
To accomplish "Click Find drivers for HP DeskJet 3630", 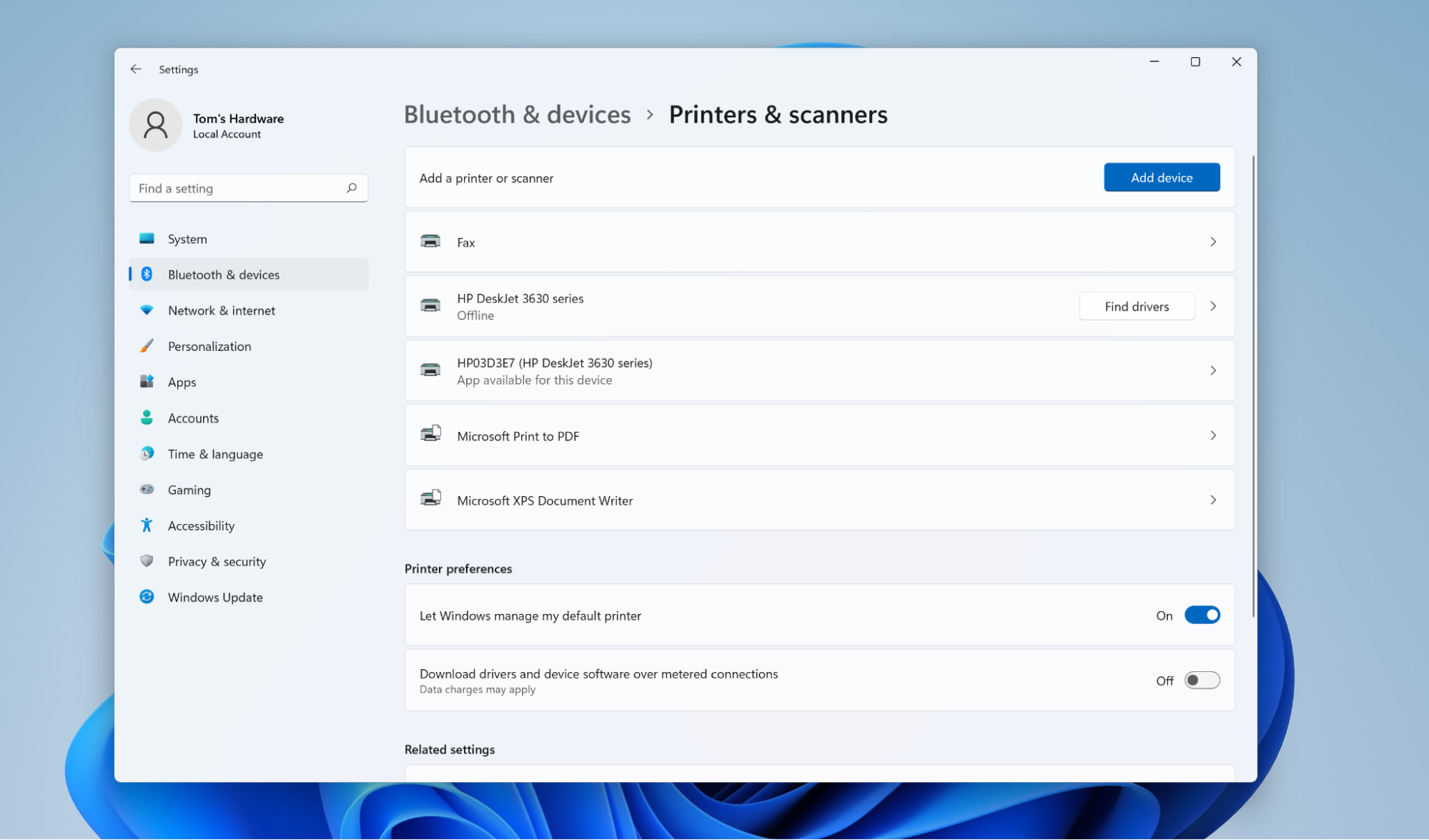I will tap(1136, 306).
